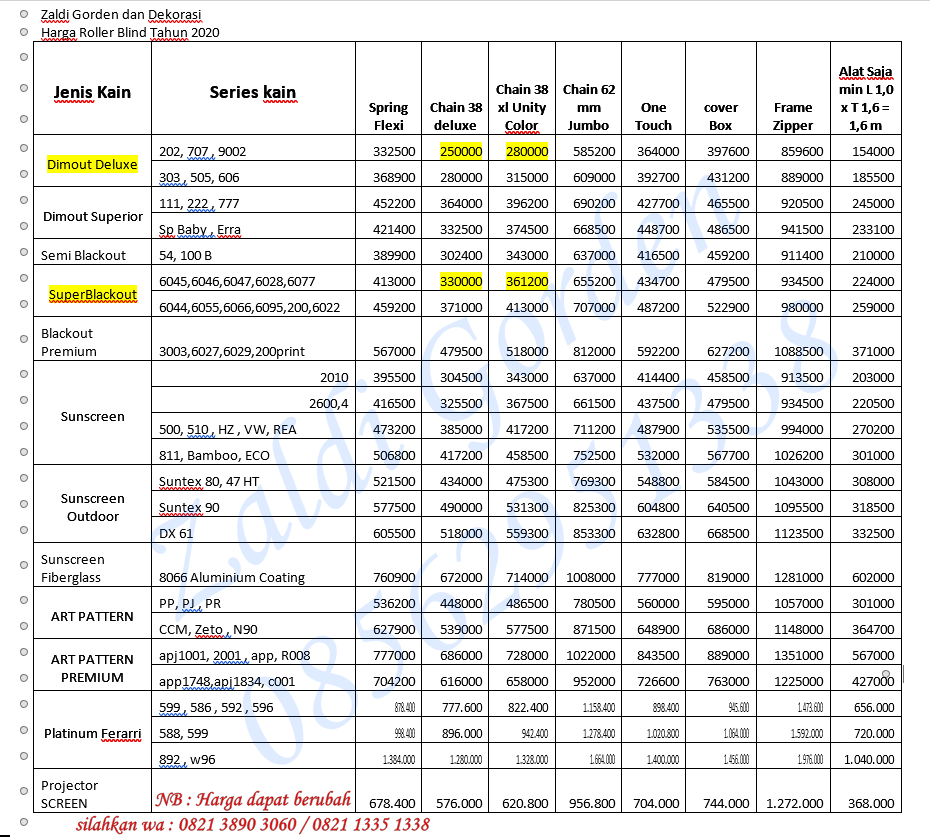Click the Platinum Ferarri price "777.600"

click(x=462, y=707)
